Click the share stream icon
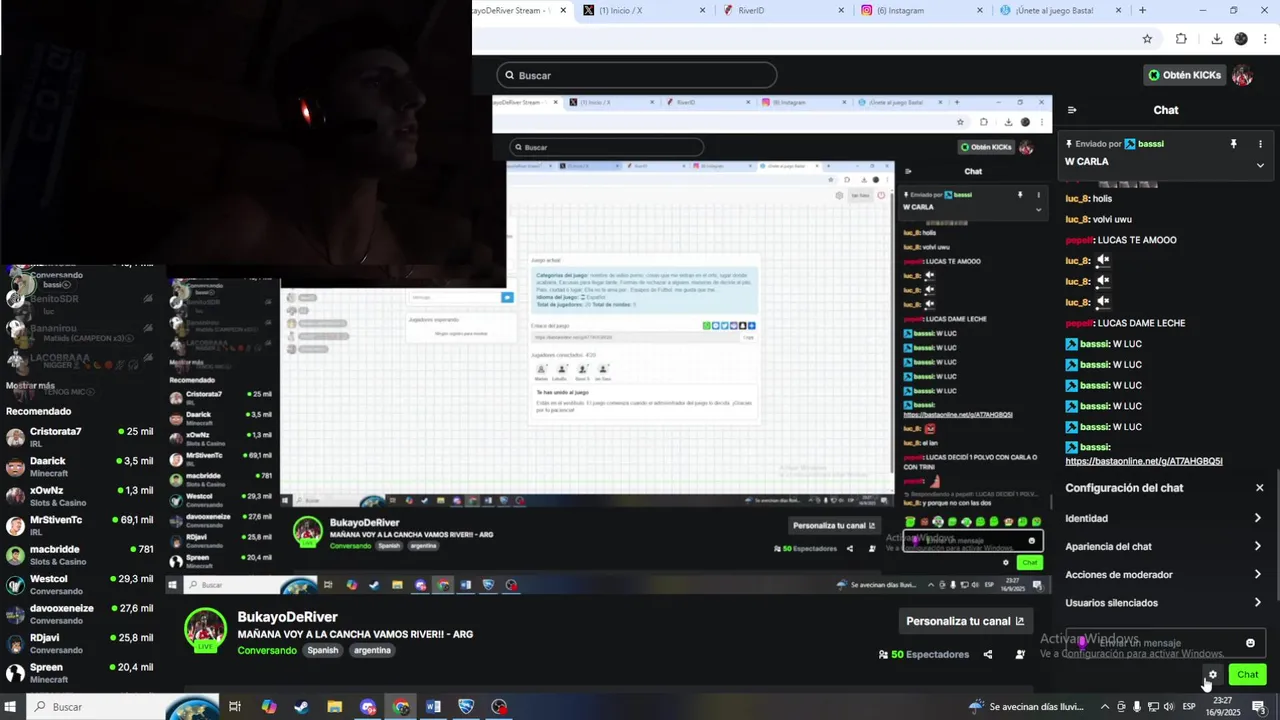The width and height of the screenshot is (1280, 720). [x=988, y=654]
